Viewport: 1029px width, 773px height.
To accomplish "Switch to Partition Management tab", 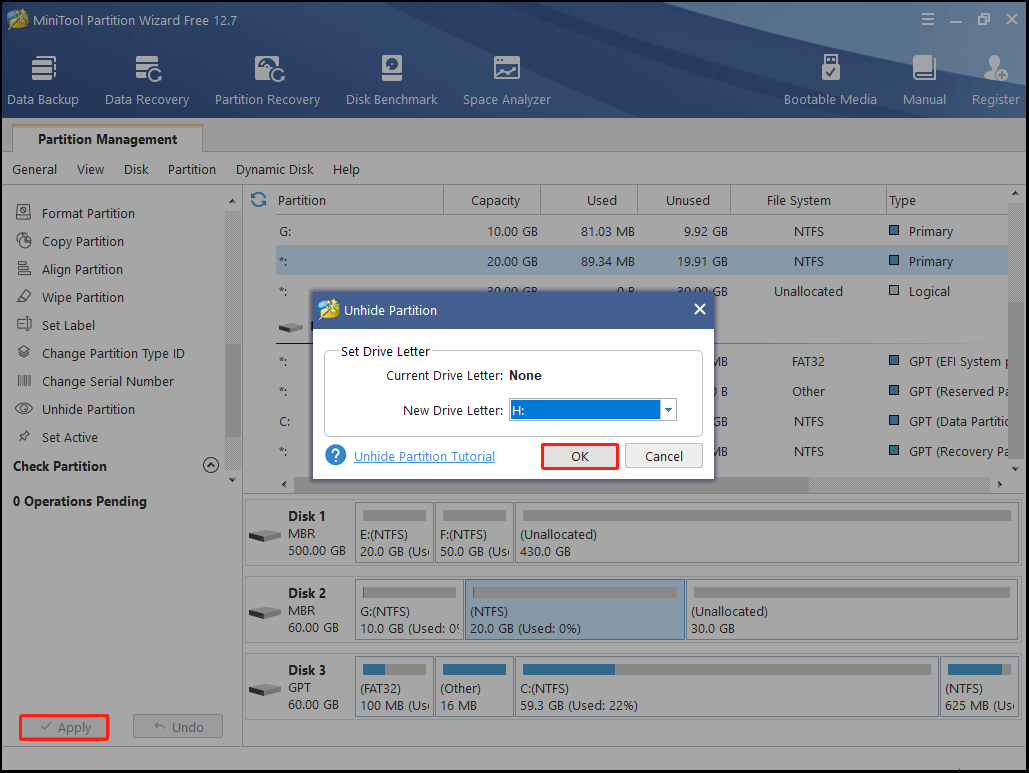I will 108,139.
